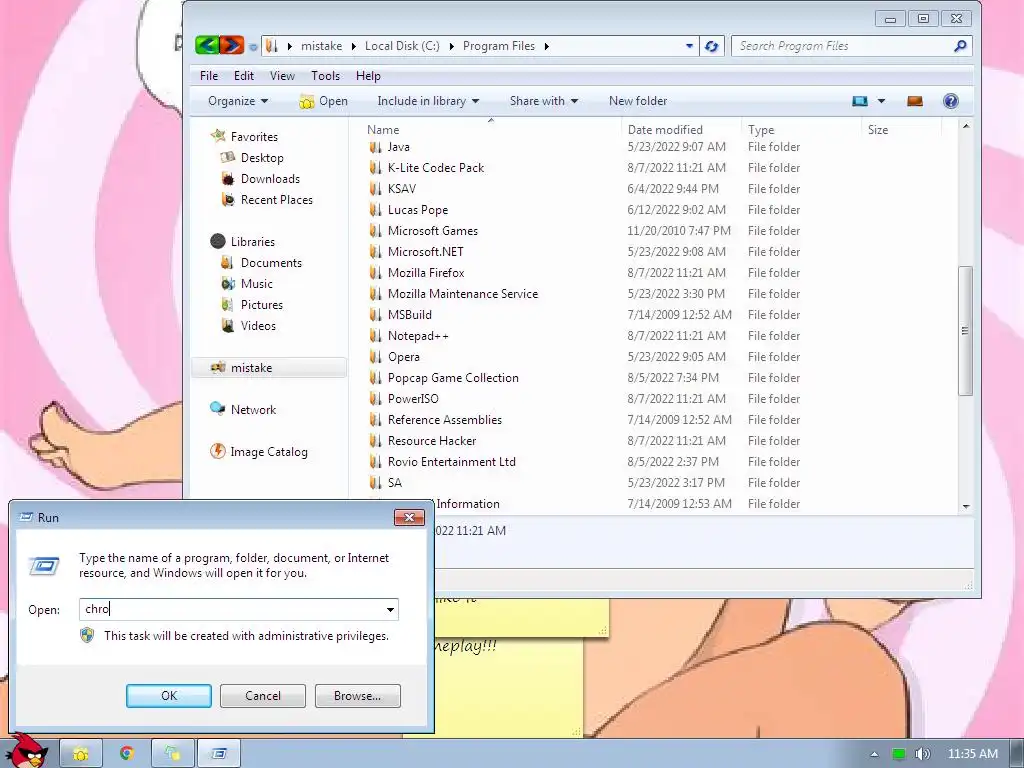Click the file list vertical scrollbar thumb

coord(965,330)
